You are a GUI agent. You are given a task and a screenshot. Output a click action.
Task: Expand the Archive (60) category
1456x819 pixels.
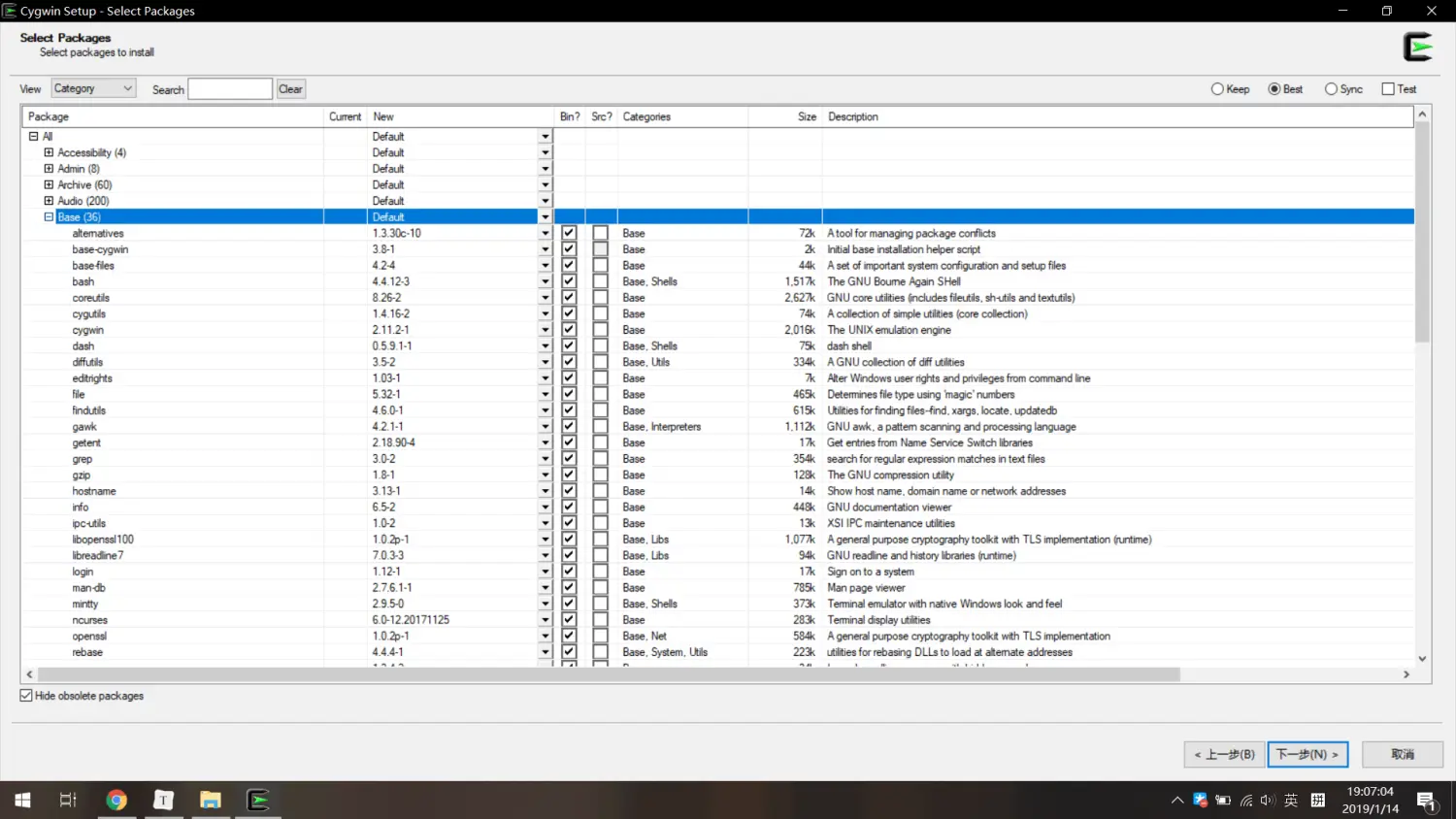coord(49,184)
